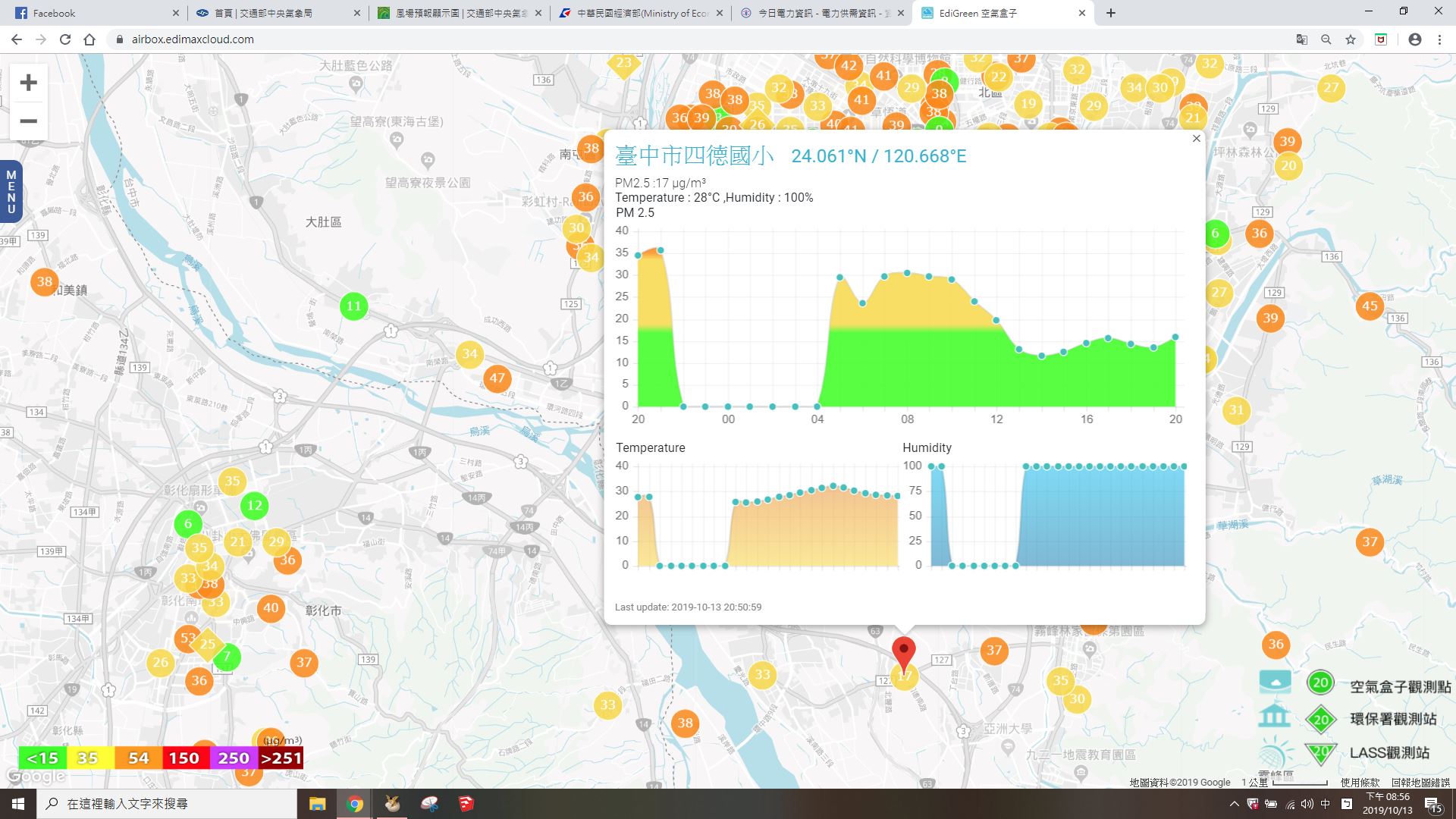Viewport: 1456px width, 819px height.
Task: Switch to 首頁 交通部中央氣象局 tab
Action: pyautogui.click(x=276, y=13)
